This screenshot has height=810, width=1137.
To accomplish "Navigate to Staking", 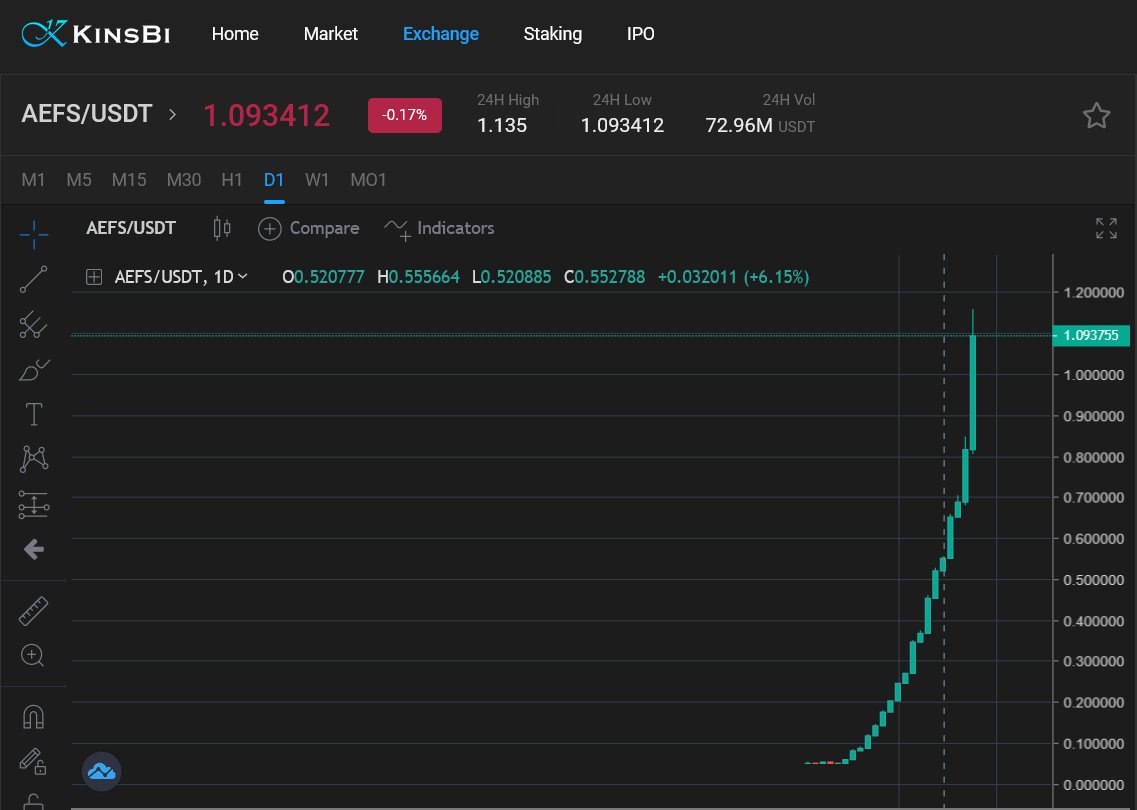I will point(553,34).
